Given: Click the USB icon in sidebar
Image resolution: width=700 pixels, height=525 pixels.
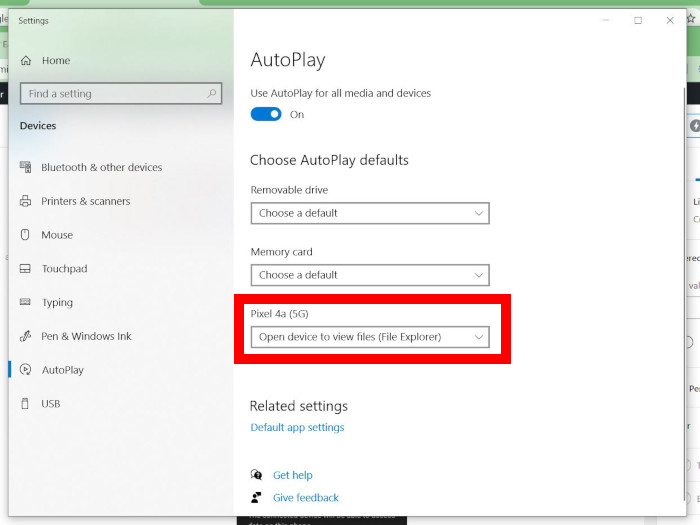Looking at the screenshot, I should pos(25,404).
